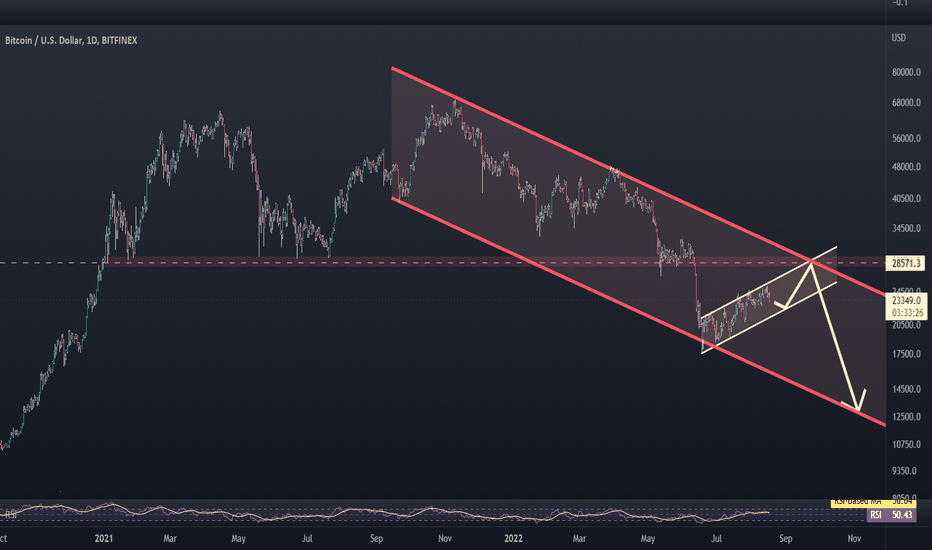Image resolution: width=932 pixels, height=550 pixels.
Task: Click the 2021 label on the time axis
Action: (x=103, y=539)
